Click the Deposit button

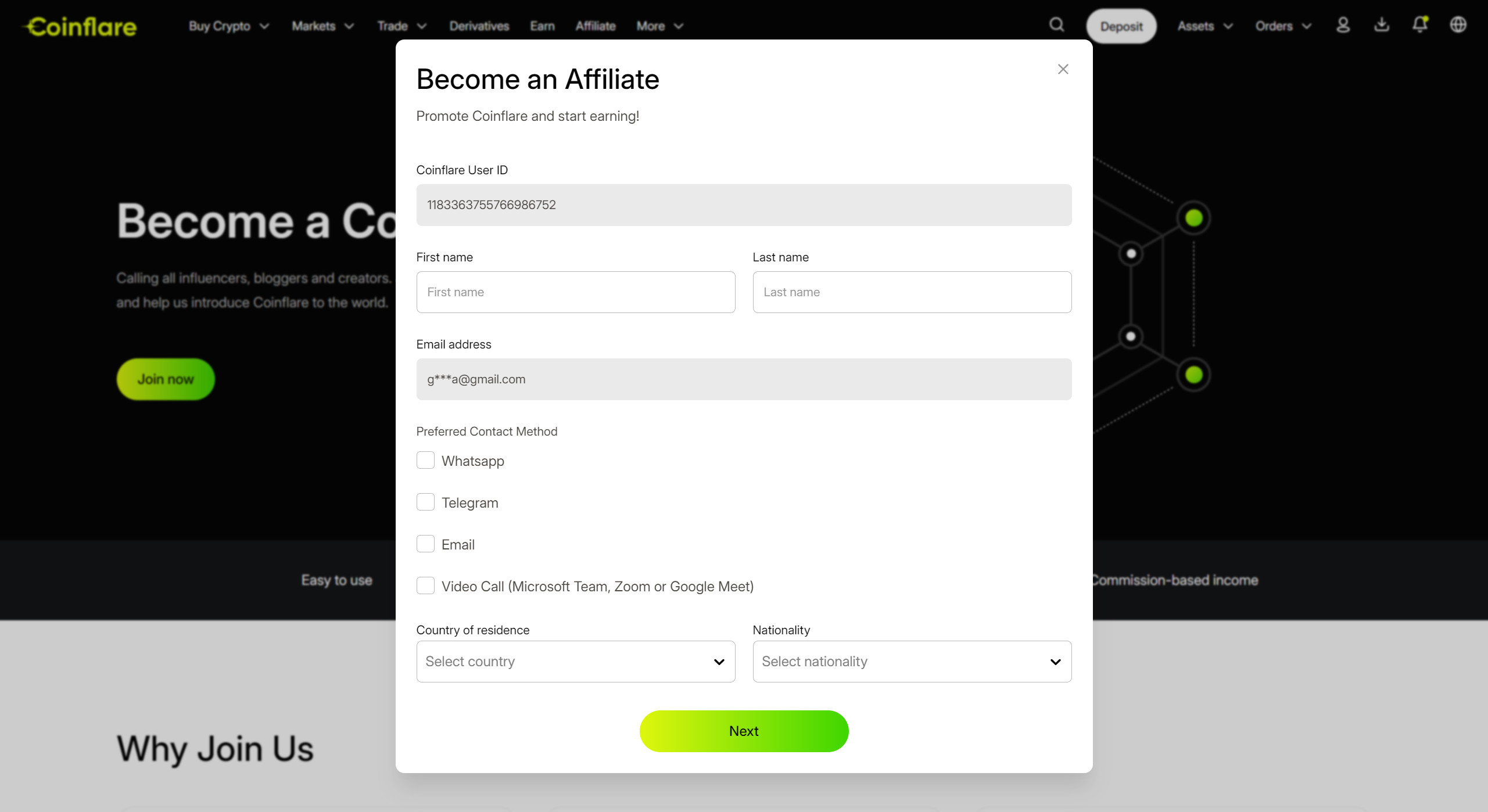(x=1121, y=26)
